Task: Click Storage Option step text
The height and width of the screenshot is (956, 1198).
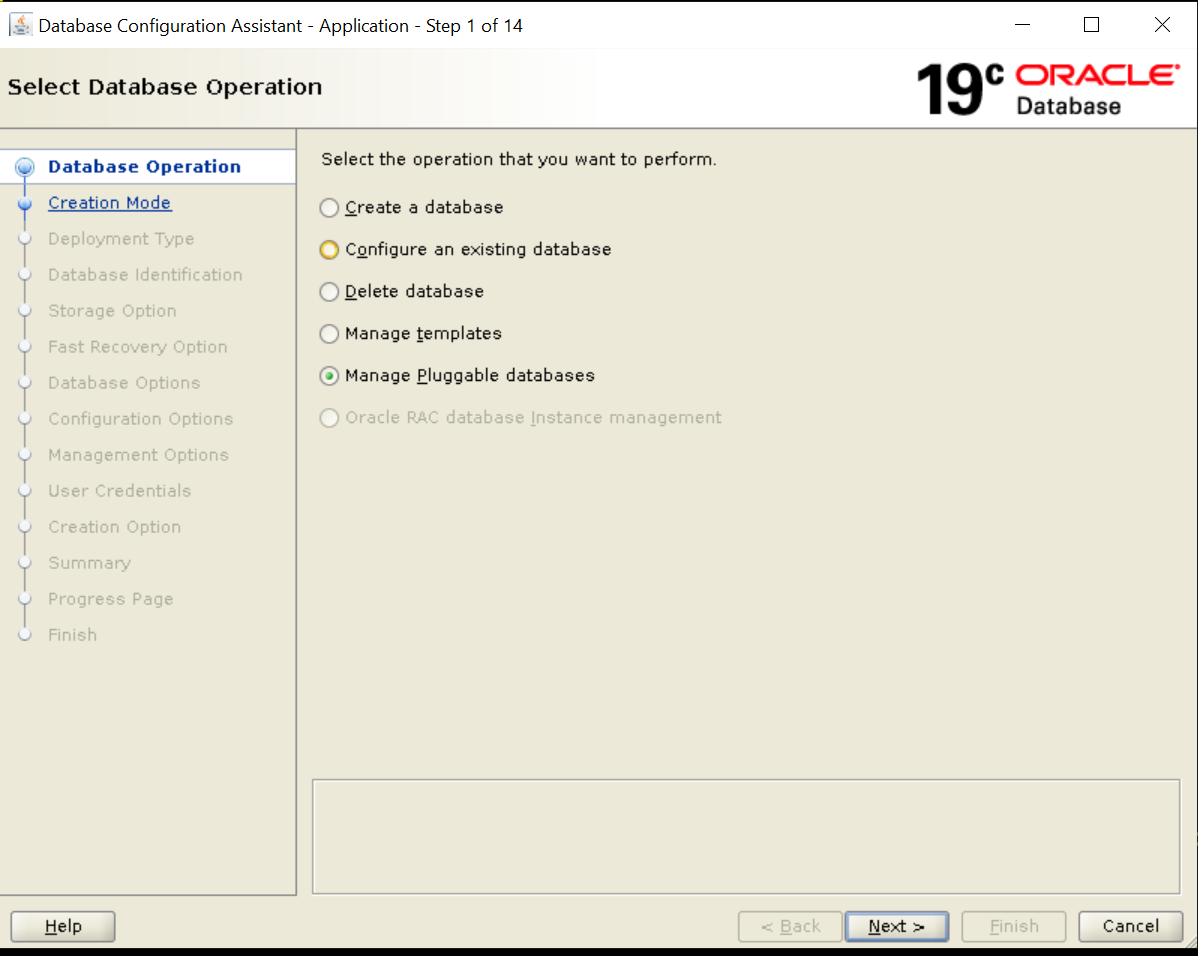Action: [x=112, y=310]
